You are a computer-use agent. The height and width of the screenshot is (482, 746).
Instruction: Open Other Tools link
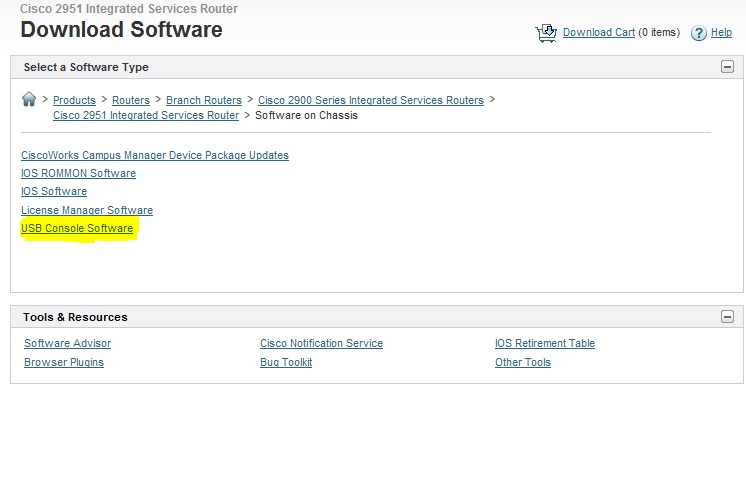point(523,363)
